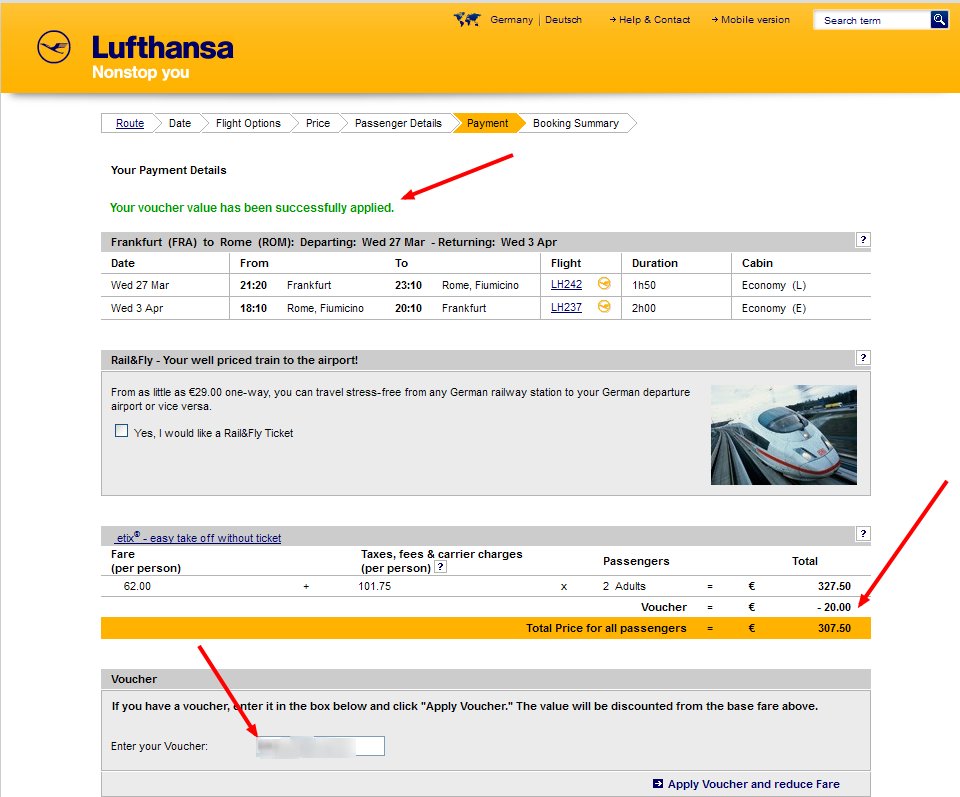
Task: Click the Lufthansa crane logo
Action: coord(54,47)
